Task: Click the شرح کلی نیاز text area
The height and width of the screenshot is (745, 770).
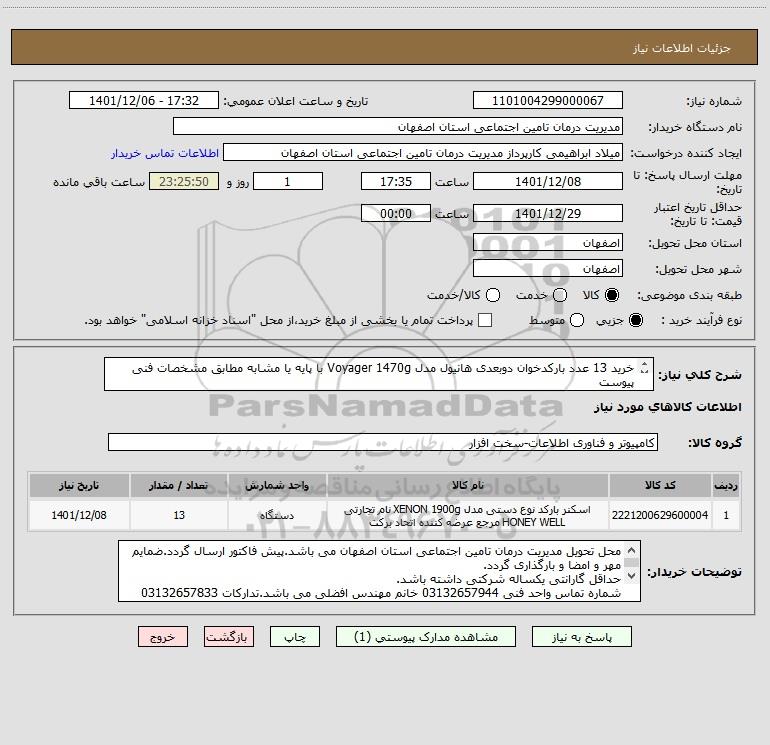Action: coord(379,374)
